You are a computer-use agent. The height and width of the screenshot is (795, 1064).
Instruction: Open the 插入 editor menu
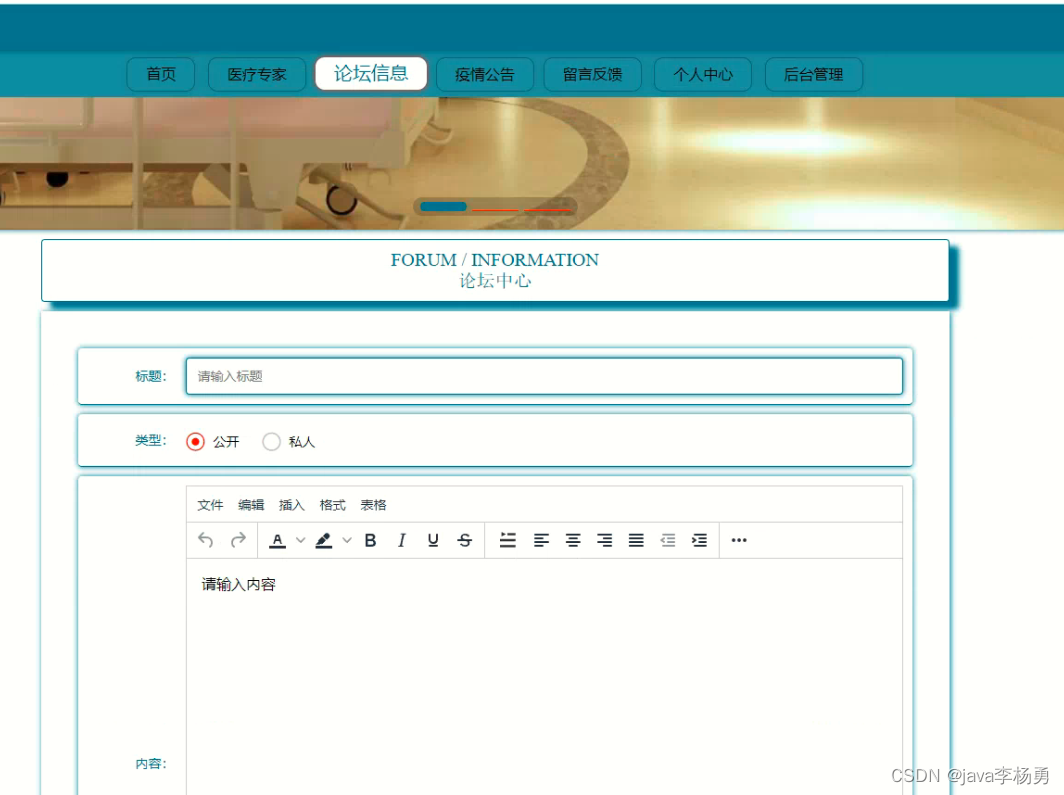292,505
